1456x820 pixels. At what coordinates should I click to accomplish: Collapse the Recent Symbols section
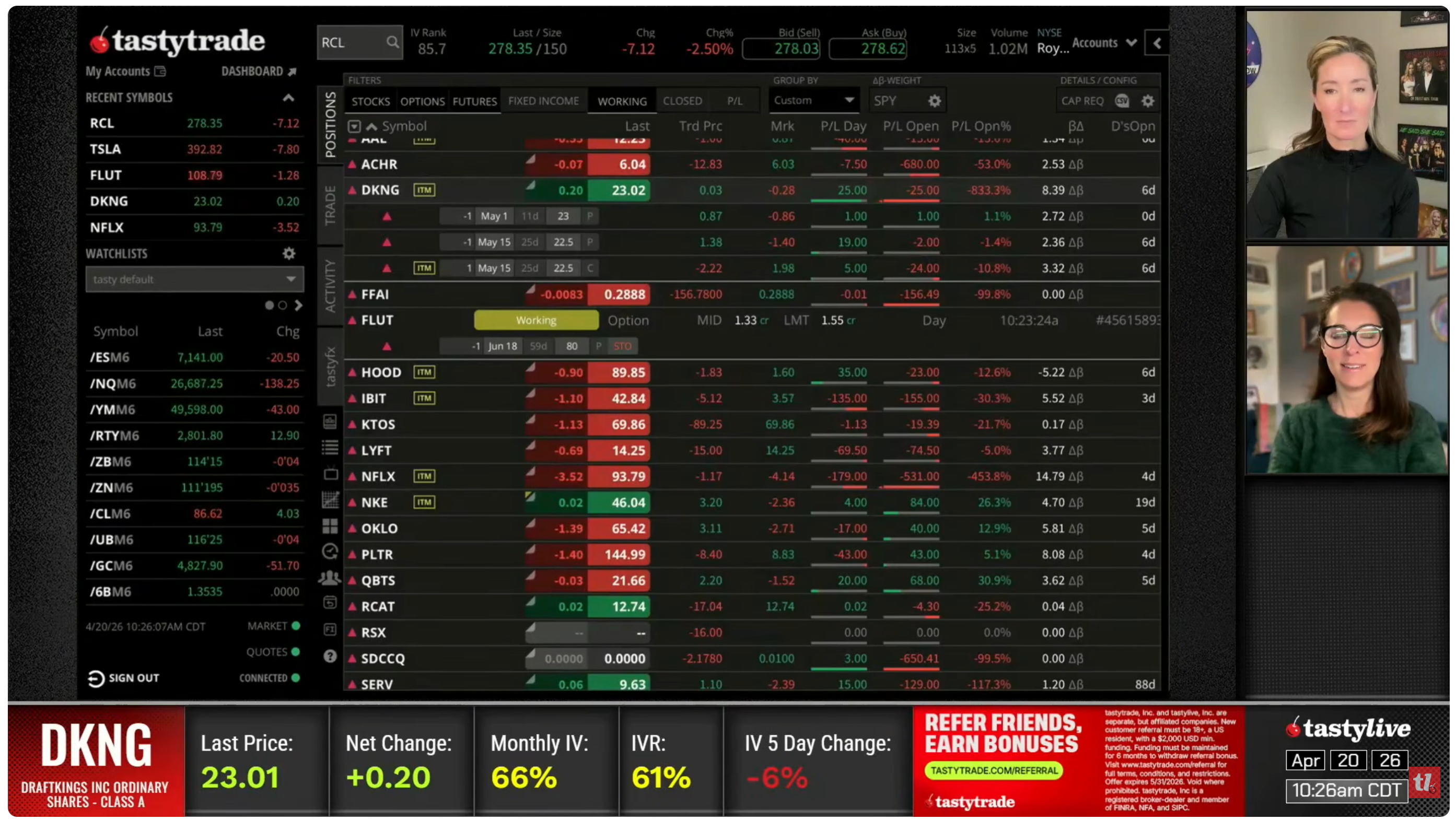[288, 98]
